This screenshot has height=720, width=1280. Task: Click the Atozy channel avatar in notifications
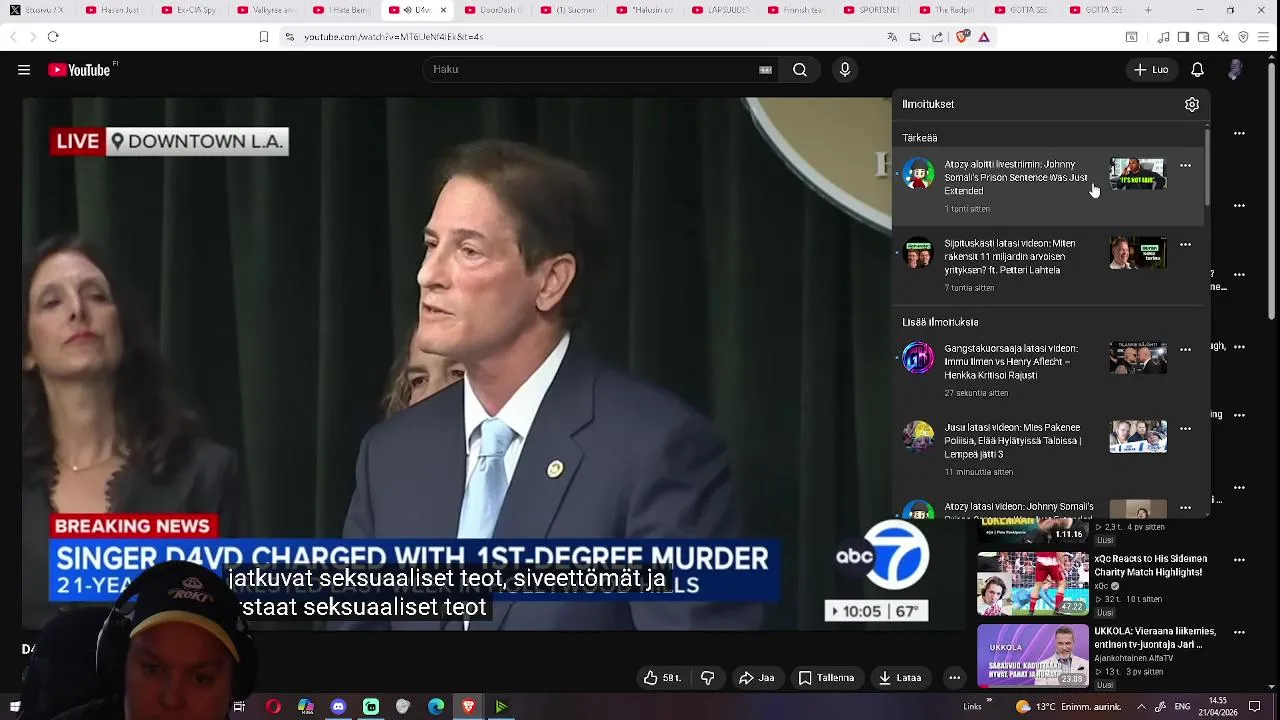pos(918,174)
